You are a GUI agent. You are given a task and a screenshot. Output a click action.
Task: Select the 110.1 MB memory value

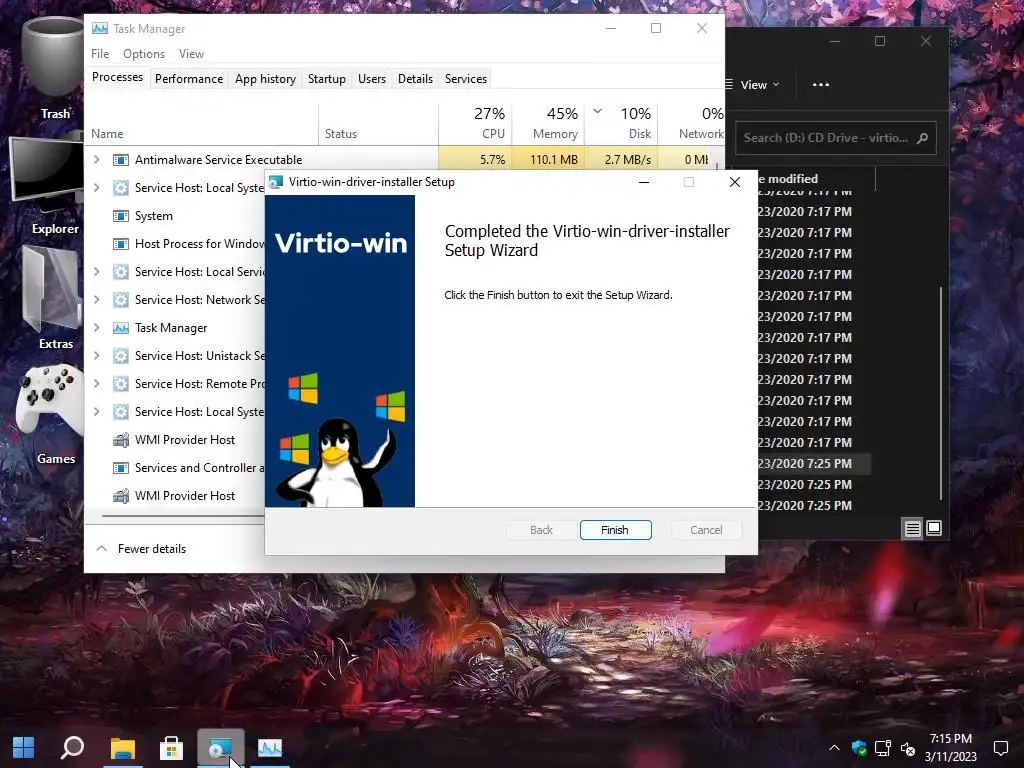pos(554,159)
